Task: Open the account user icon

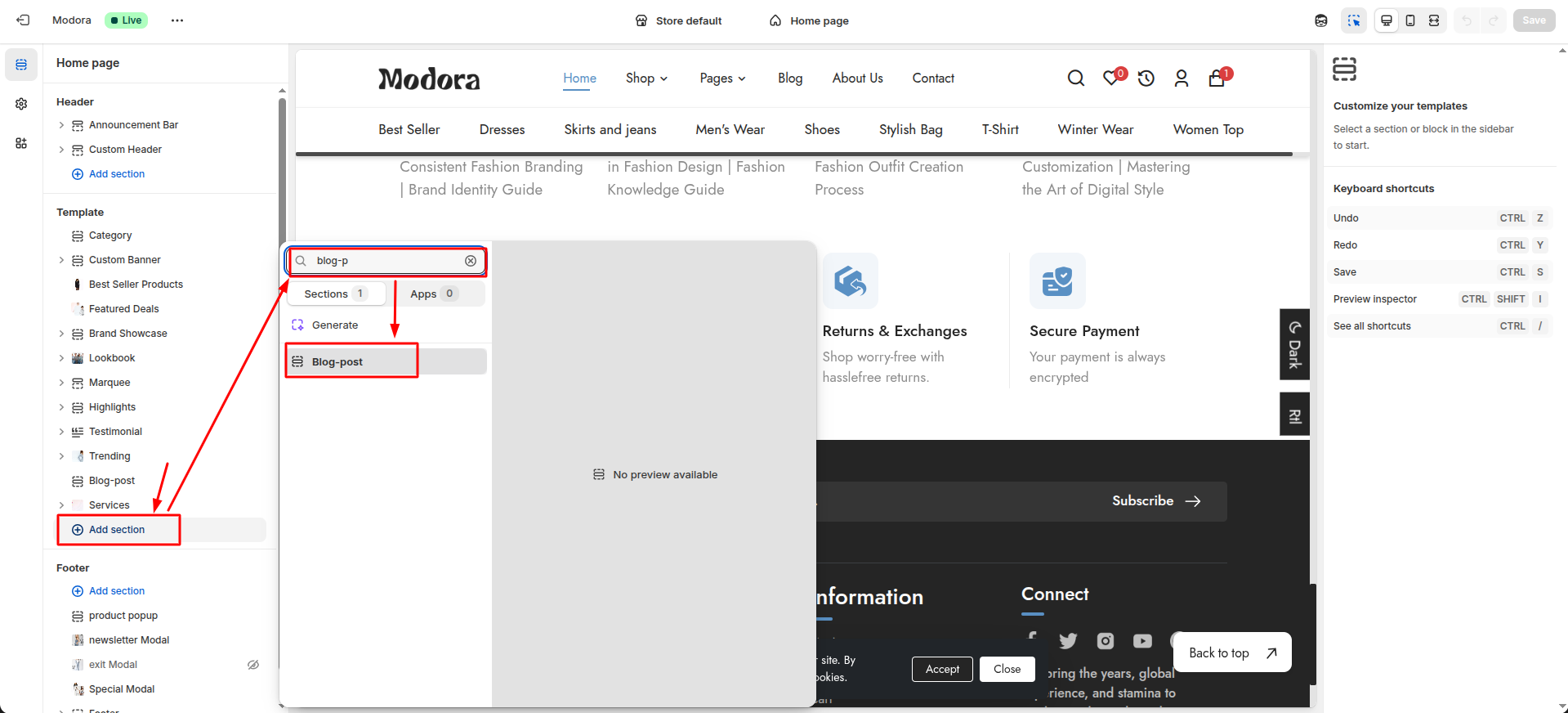Action: coord(1182,78)
